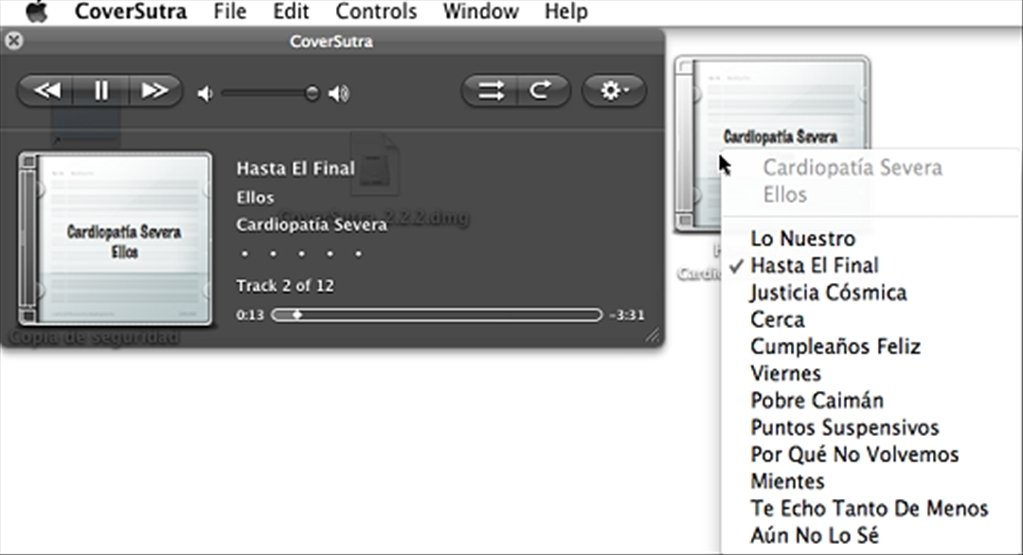Skip forward to the next track
1023x555 pixels.
(x=154, y=91)
